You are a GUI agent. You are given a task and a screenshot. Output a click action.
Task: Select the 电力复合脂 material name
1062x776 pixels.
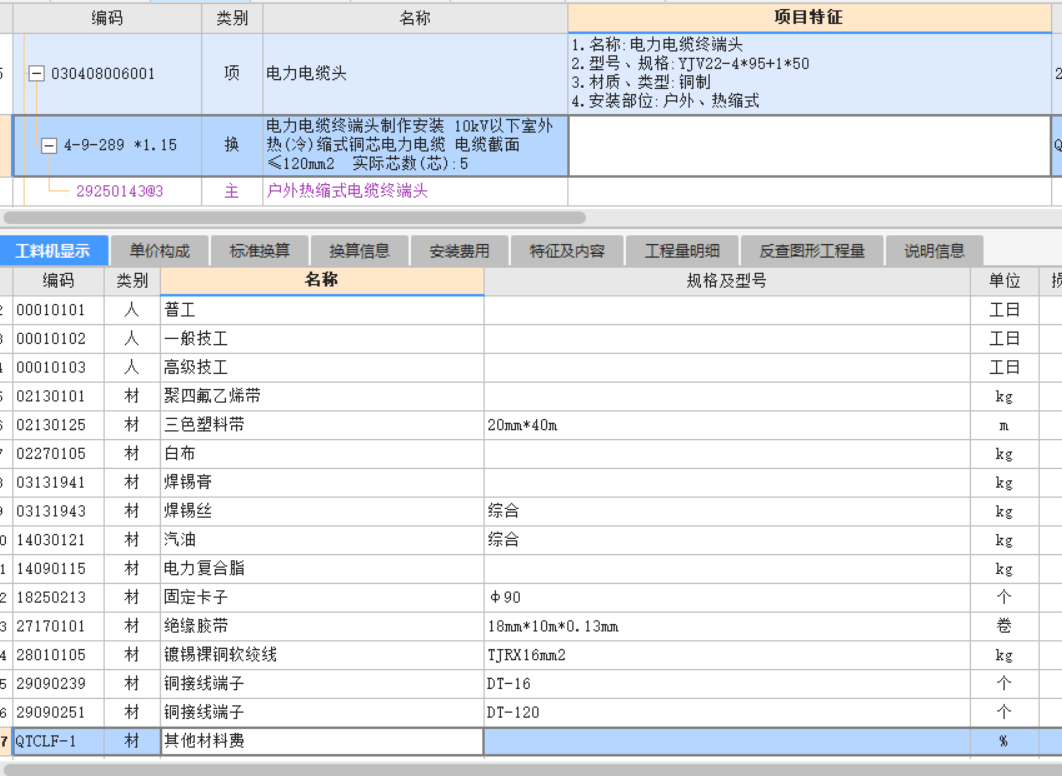tap(322, 568)
